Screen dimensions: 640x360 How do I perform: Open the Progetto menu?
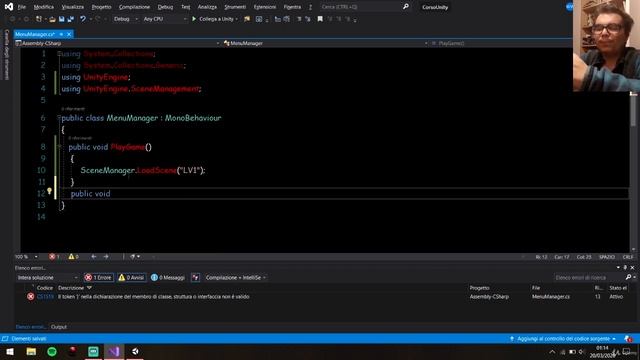tap(101, 7)
